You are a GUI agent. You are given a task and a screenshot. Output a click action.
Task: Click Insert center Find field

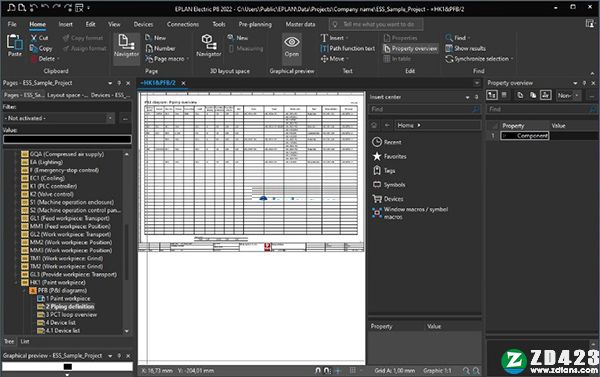click(424, 109)
